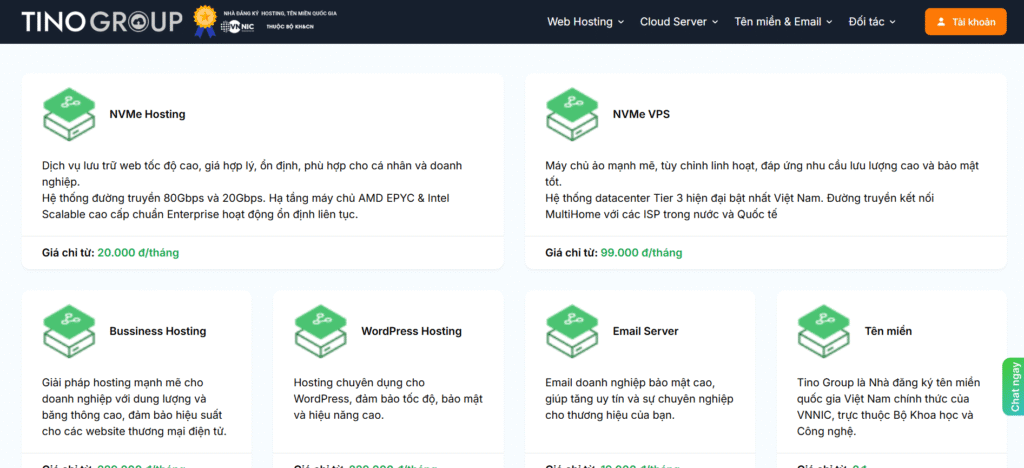Click the Tên miền server icon
The width and height of the screenshot is (1024, 468).
pyautogui.click(x=823, y=331)
